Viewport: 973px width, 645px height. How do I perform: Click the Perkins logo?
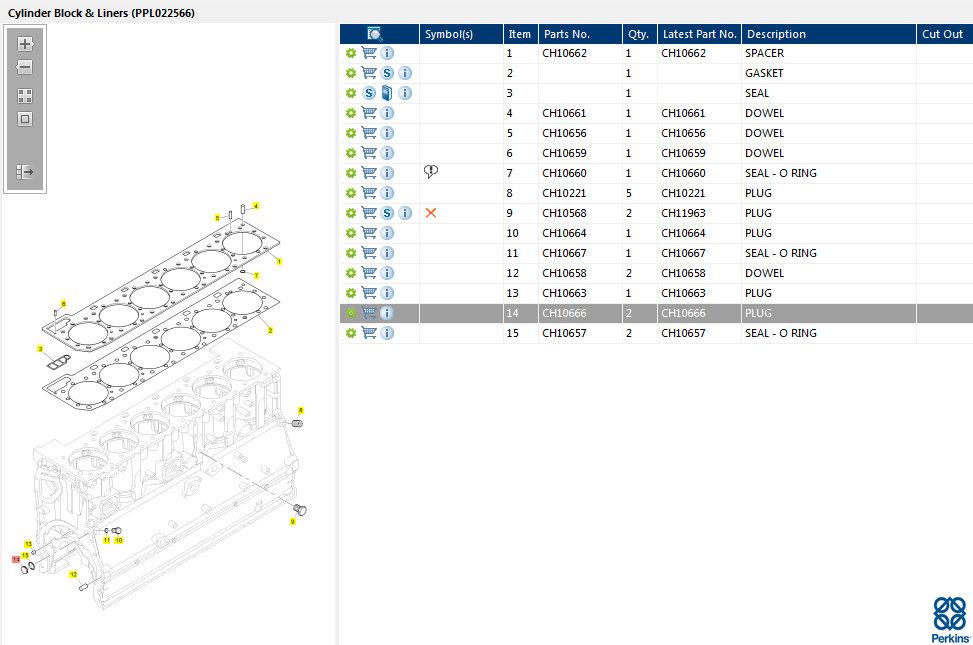(x=949, y=619)
